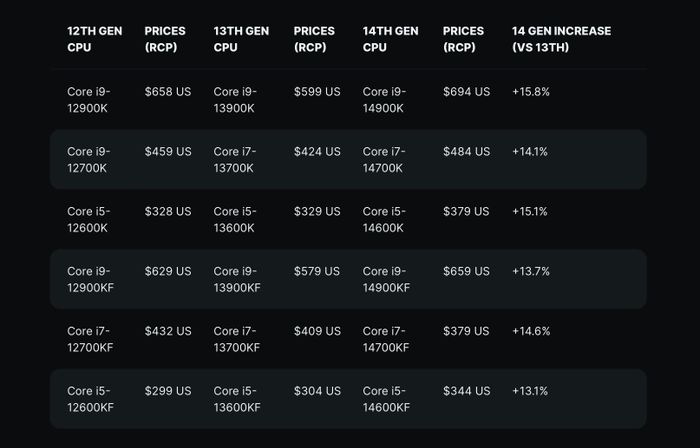Select the Core i7-12700KF cell
Viewport: 700px width, 448px height.
90,339
